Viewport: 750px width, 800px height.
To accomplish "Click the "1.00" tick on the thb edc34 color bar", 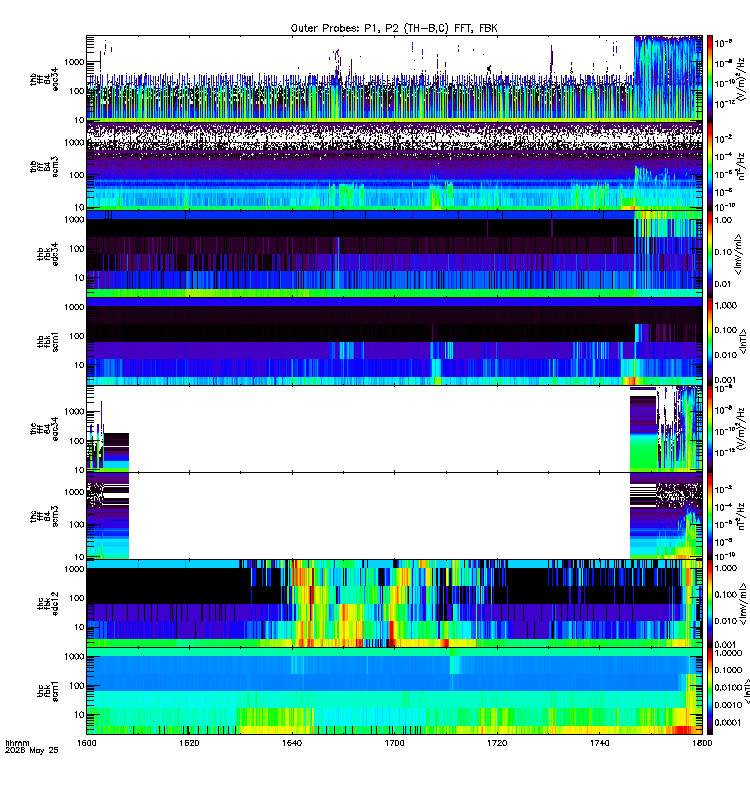I will pos(723,220).
